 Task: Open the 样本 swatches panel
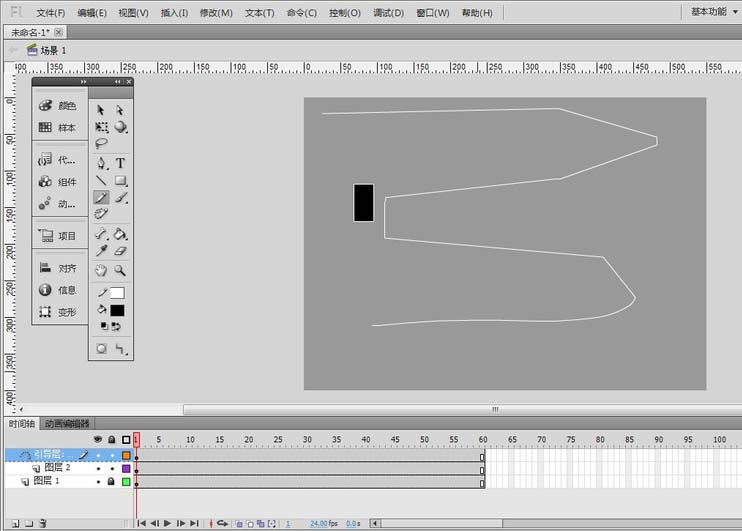pos(57,127)
